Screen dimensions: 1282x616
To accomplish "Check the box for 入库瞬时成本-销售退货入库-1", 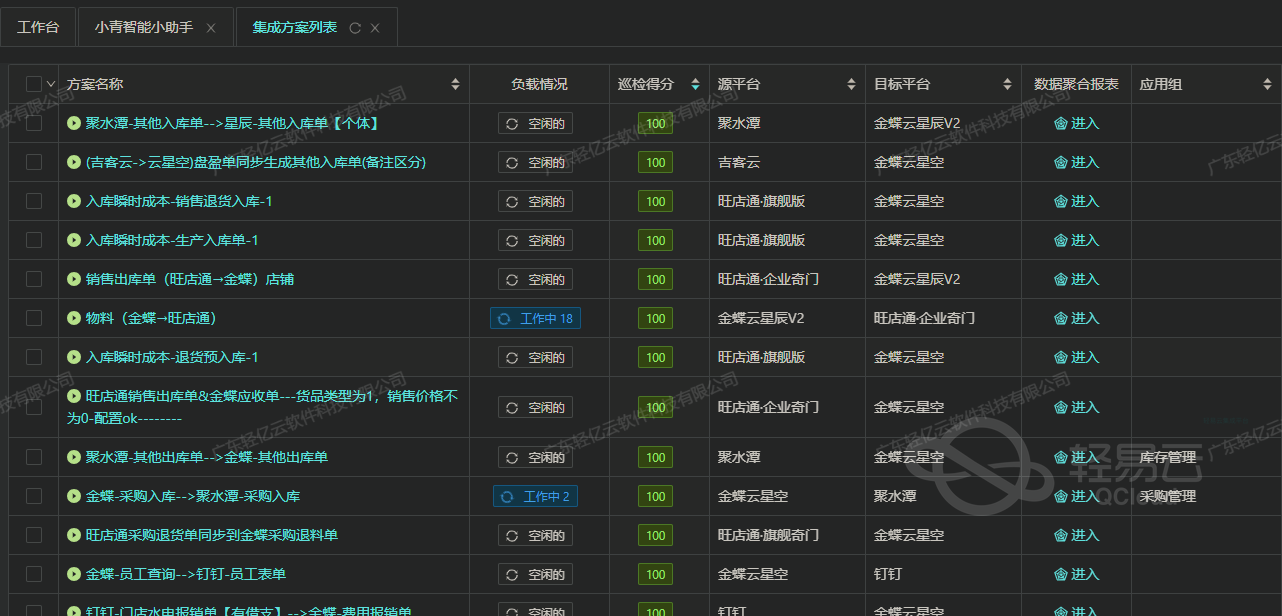I will point(34,201).
